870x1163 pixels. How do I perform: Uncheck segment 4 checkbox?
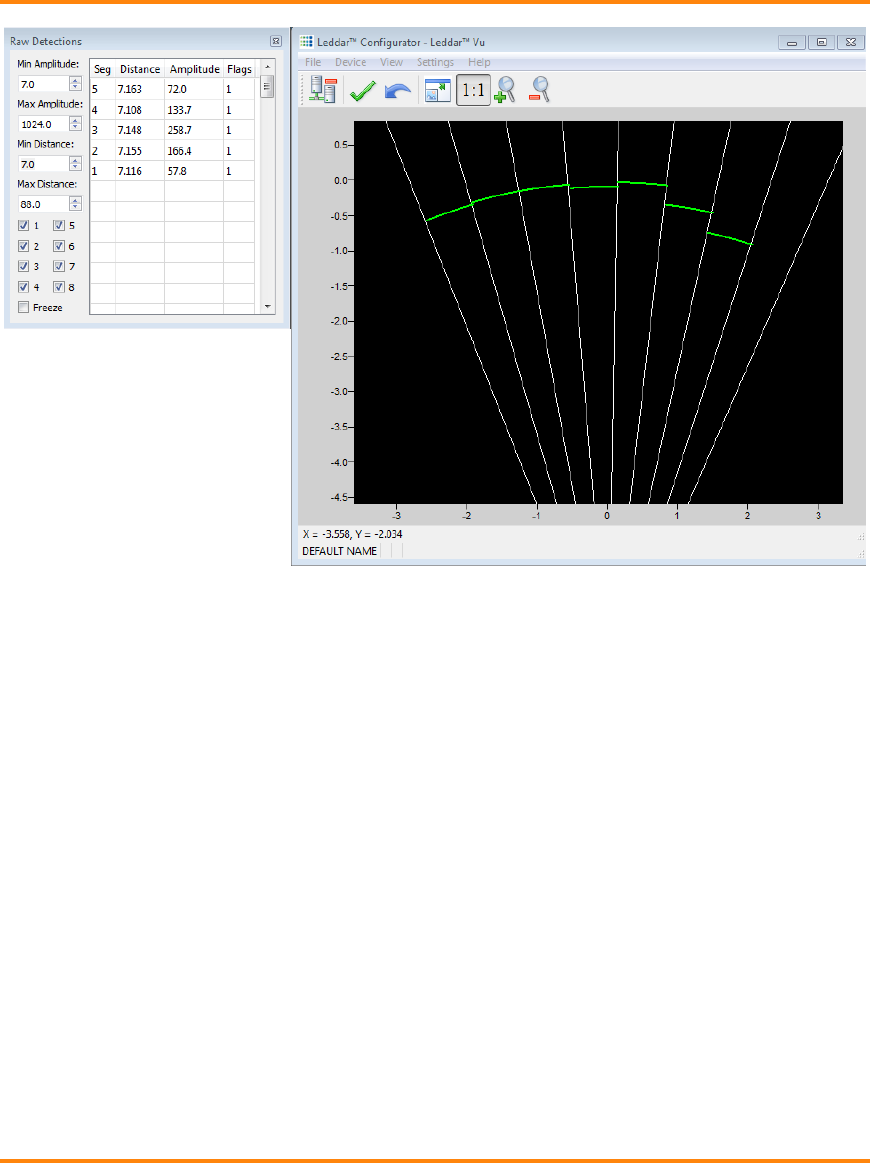tap(24, 287)
